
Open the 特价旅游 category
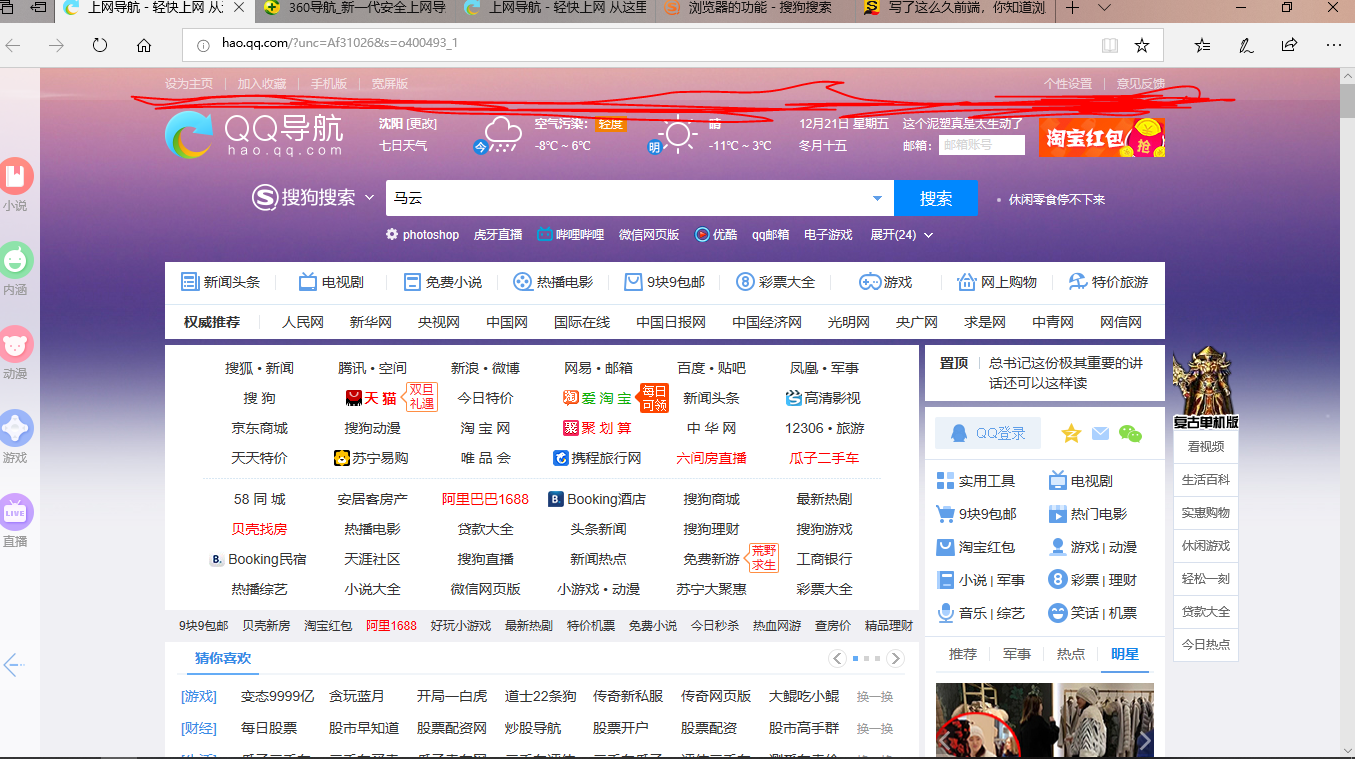[x=1108, y=282]
